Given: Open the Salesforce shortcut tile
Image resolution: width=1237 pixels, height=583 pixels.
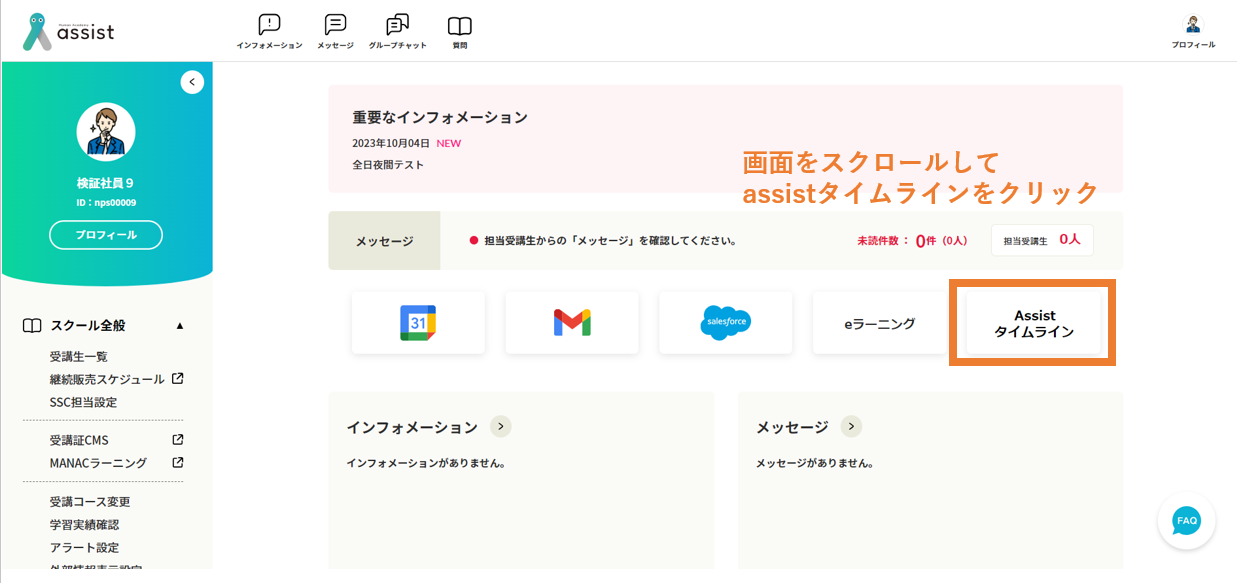Looking at the screenshot, I should pos(725,323).
